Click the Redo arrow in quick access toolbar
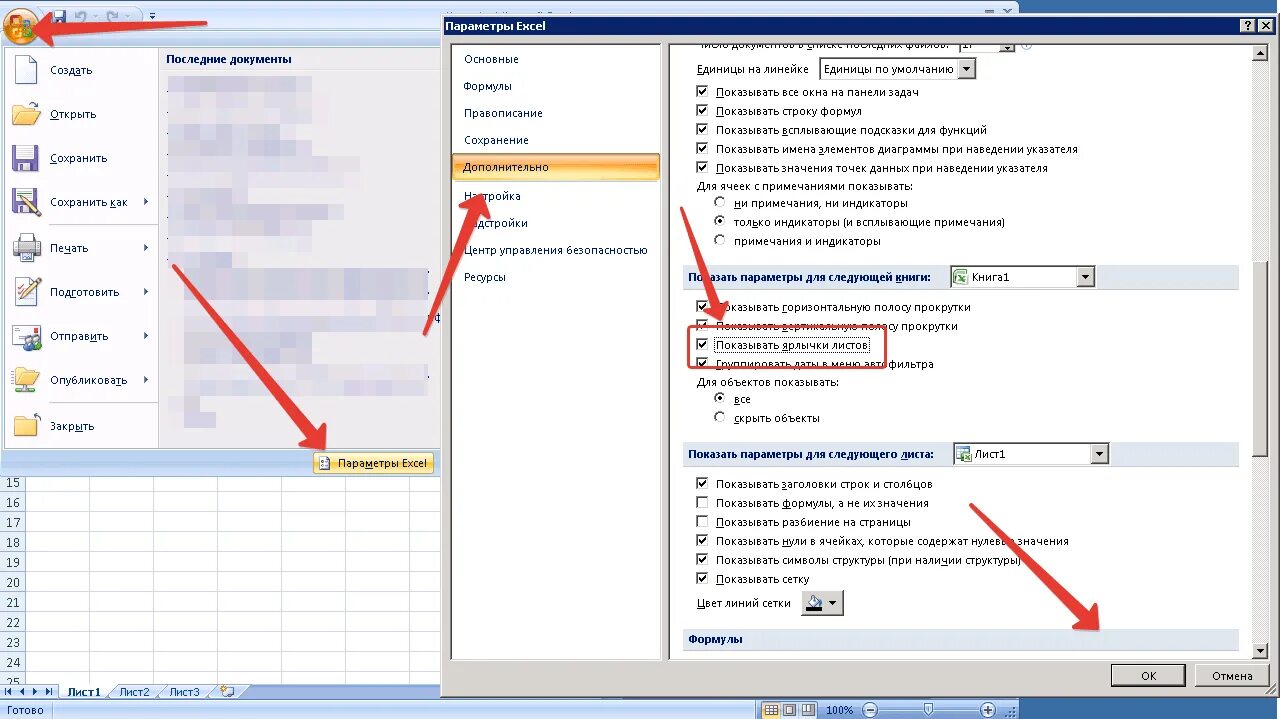The width and height of the screenshot is (1281, 719). [x=113, y=16]
